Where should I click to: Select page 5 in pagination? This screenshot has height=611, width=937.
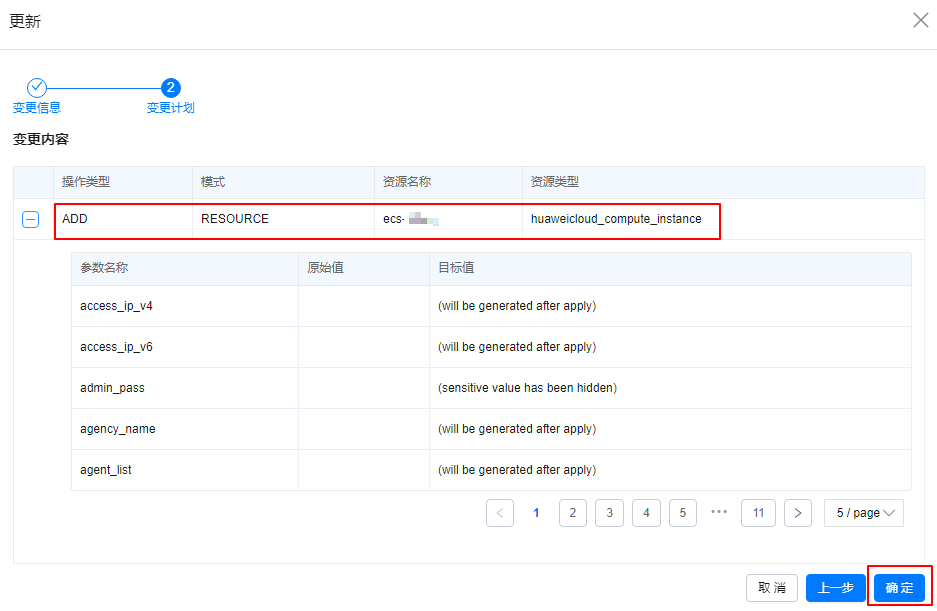click(x=682, y=513)
